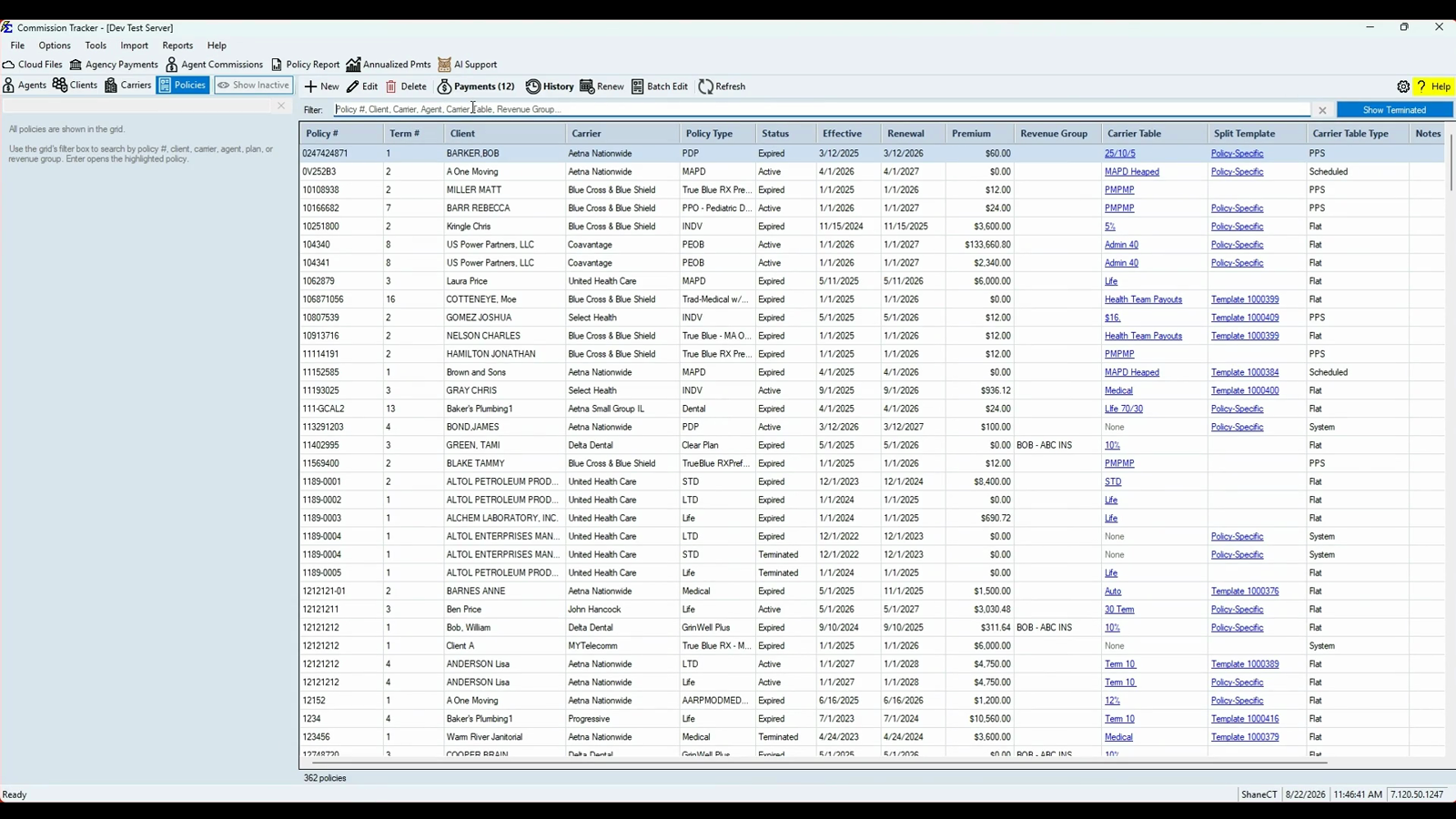Open Cloud Files from the toolbar
The width and height of the screenshot is (1456, 819).
pyautogui.click(x=33, y=65)
